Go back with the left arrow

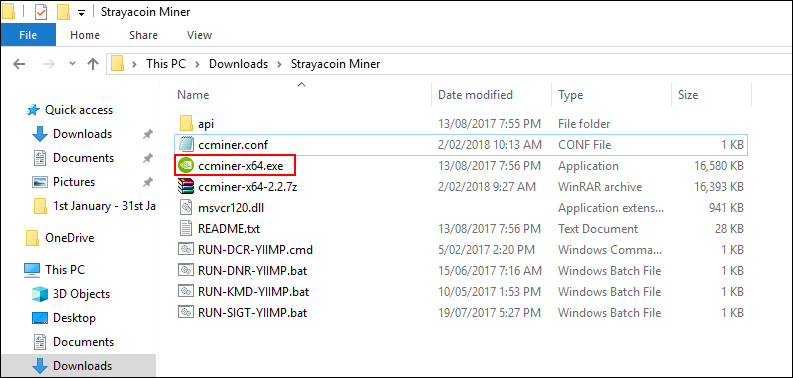(x=19, y=64)
